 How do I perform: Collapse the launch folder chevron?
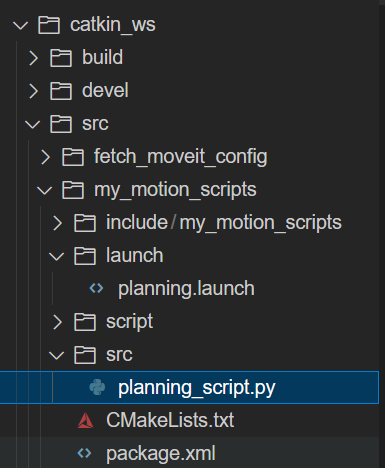point(56,256)
